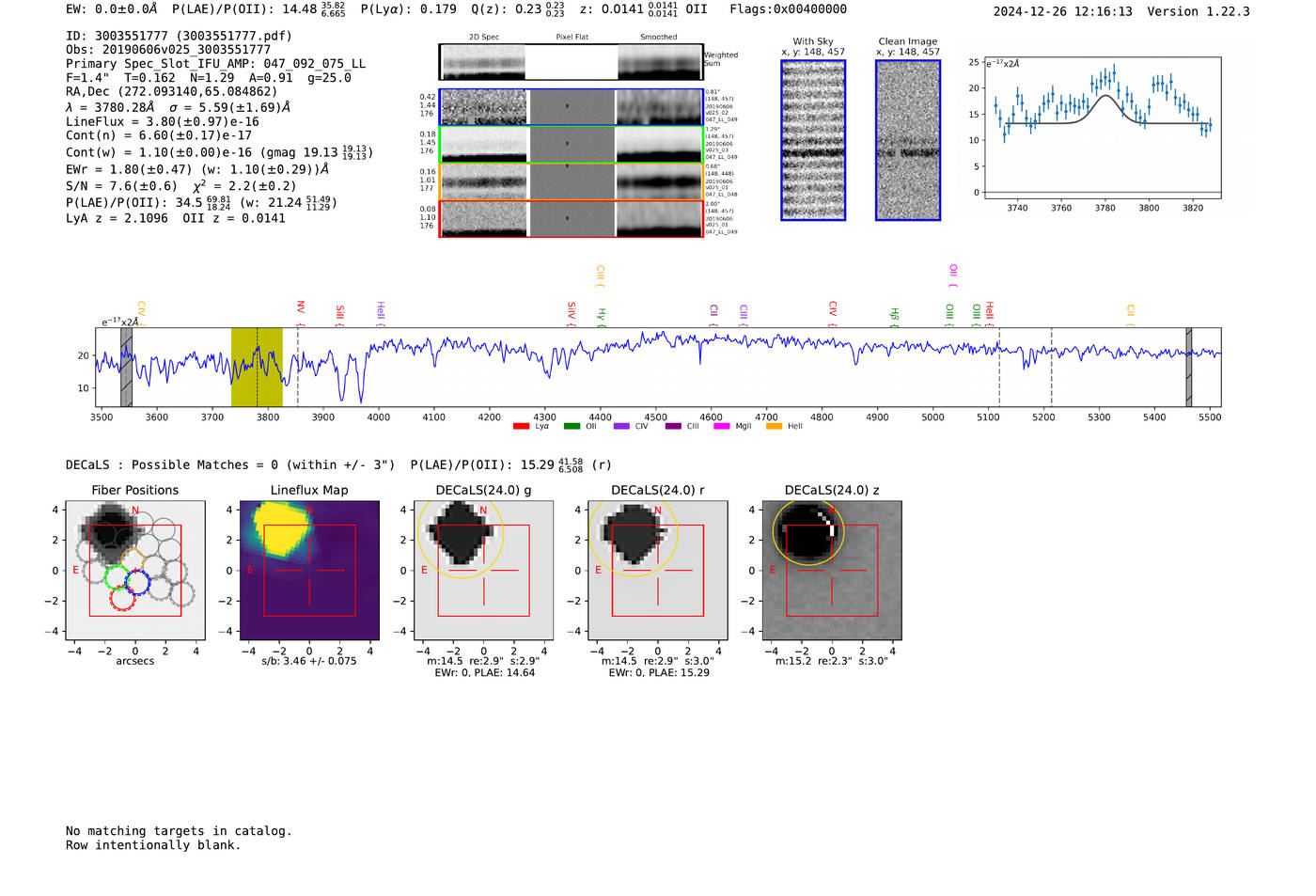Click the Q(z): 0.23 header value
The image size is (1316, 896).
518,9
